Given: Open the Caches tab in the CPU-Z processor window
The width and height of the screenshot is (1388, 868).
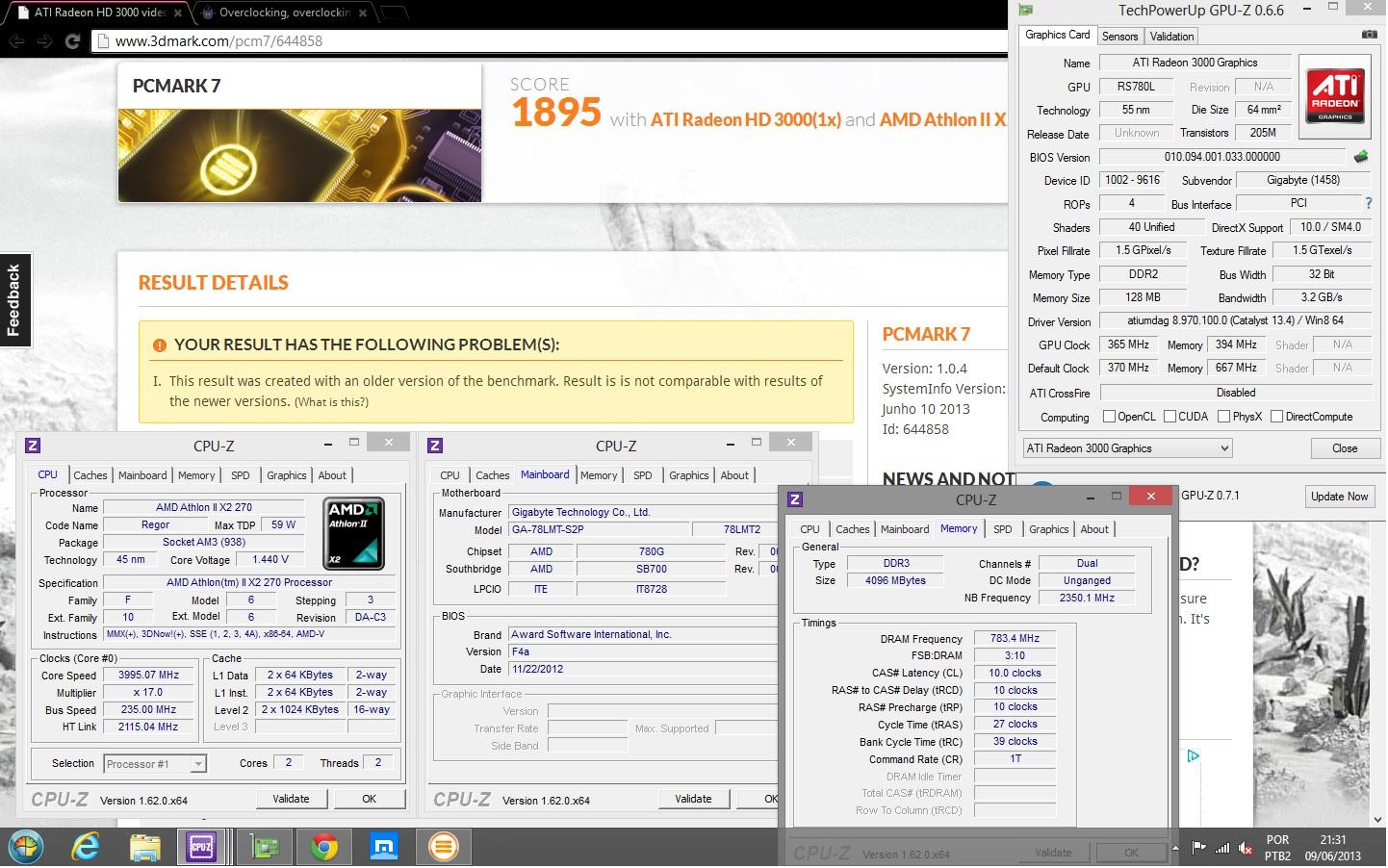Looking at the screenshot, I should 90,475.
